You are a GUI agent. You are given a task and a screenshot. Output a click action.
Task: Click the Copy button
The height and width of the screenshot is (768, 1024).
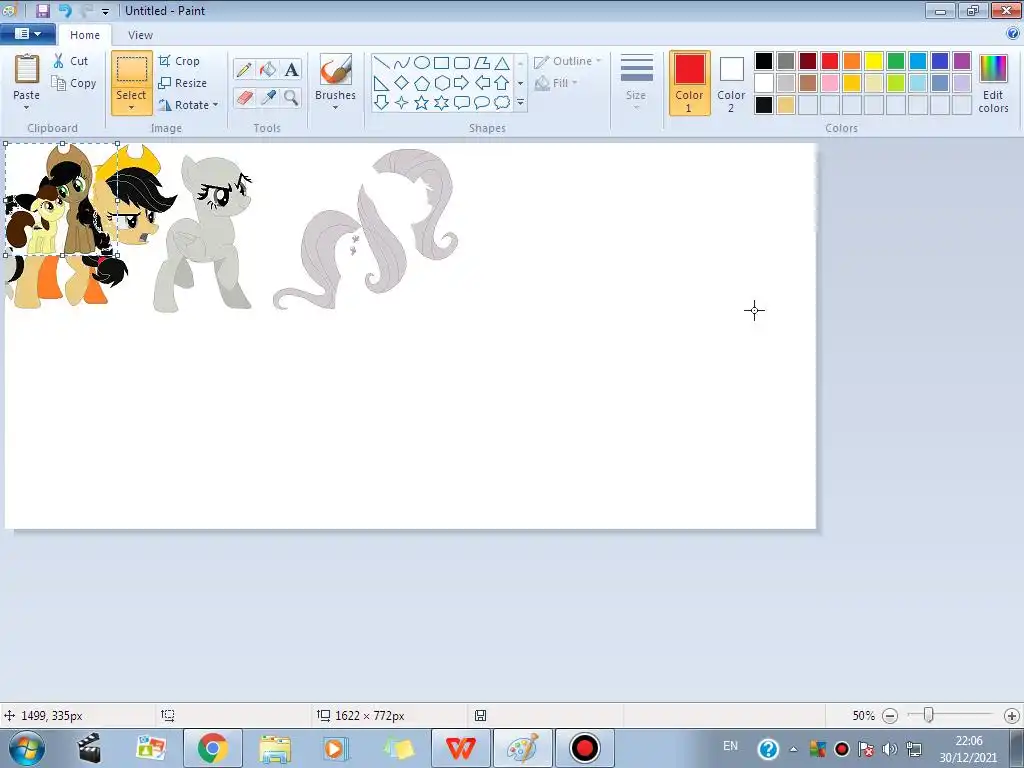click(x=74, y=83)
